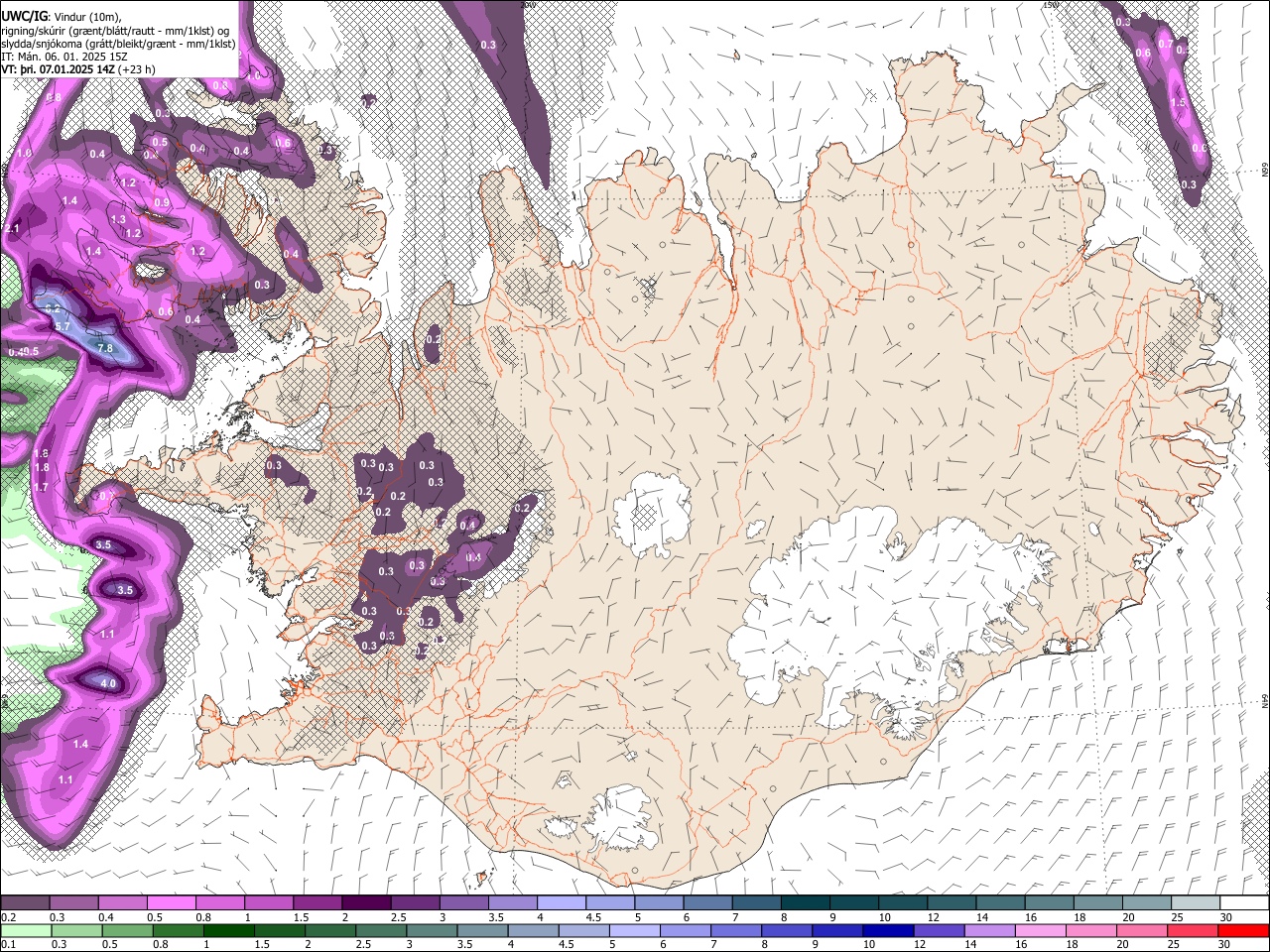Click the '0.2' label in the upper legend row

9,917
